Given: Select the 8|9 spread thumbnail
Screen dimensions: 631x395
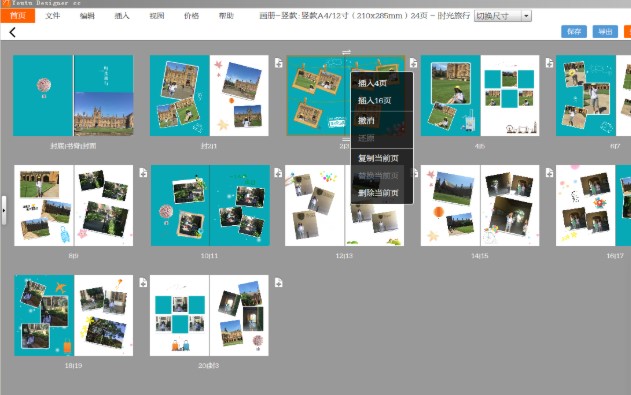Looking at the screenshot, I should click(x=73, y=205).
